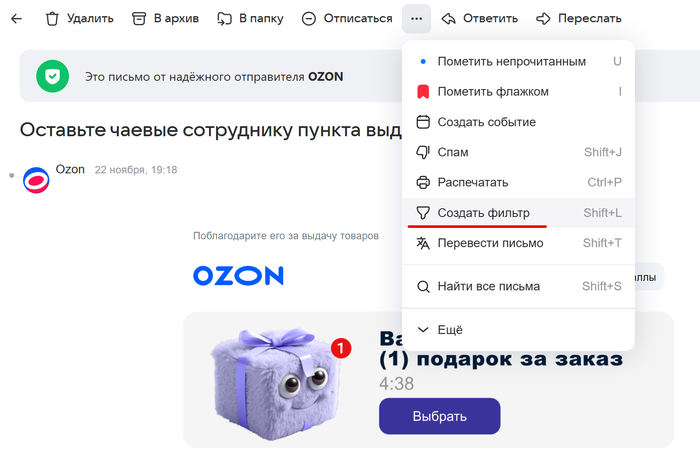Click the Отписаться unsubscribe icon
The image size is (700, 458).
[x=309, y=18]
